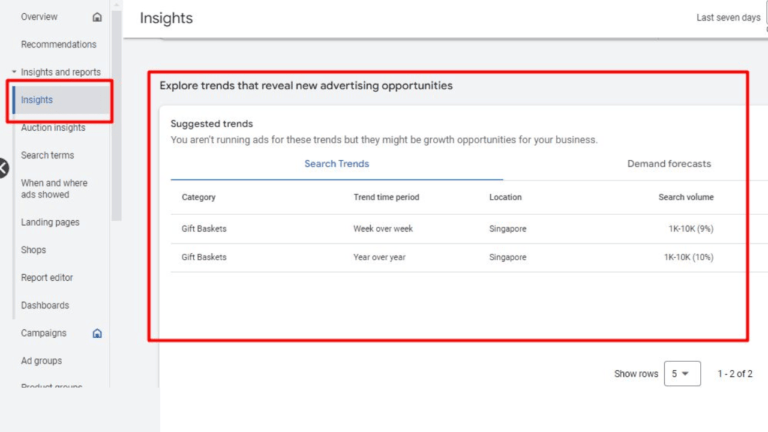Click the Week over week cell
The image size is (768, 432).
pyautogui.click(x=383, y=229)
